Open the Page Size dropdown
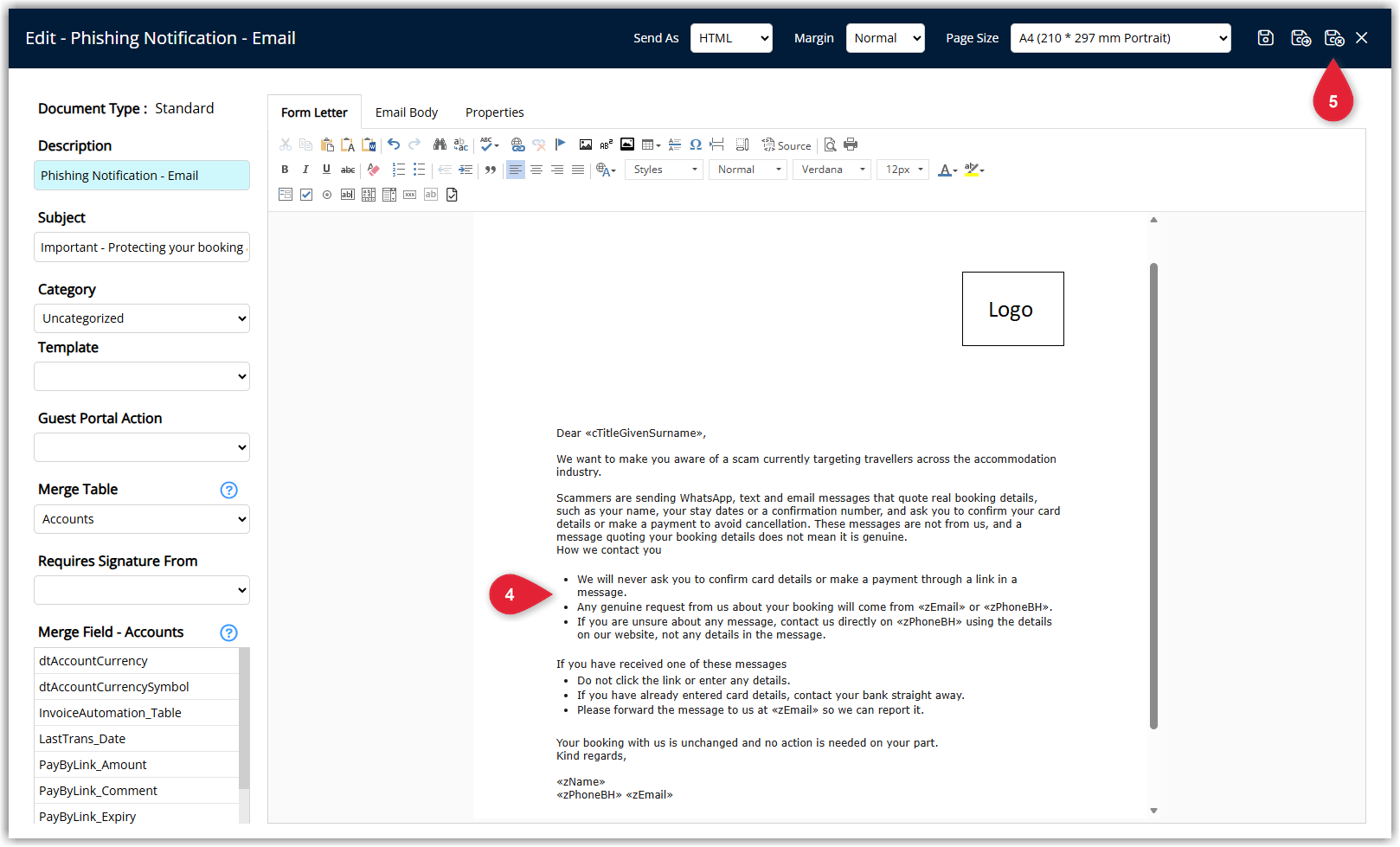Image resolution: width=1400 pixels, height=847 pixels. [x=1121, y=38]
